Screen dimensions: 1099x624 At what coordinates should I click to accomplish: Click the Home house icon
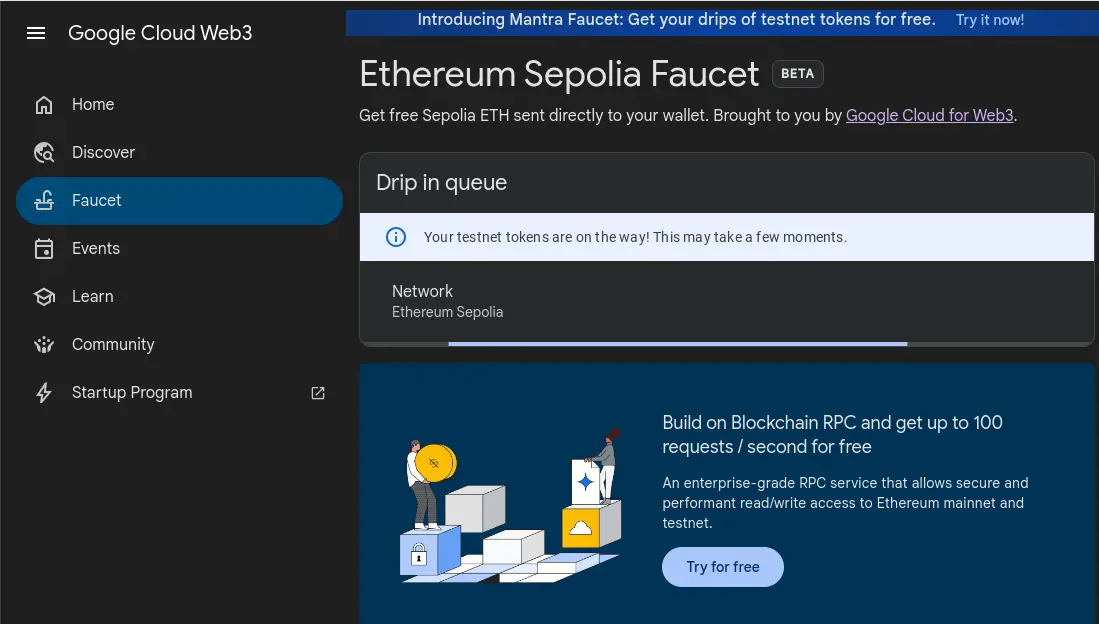tap(44, 104)
